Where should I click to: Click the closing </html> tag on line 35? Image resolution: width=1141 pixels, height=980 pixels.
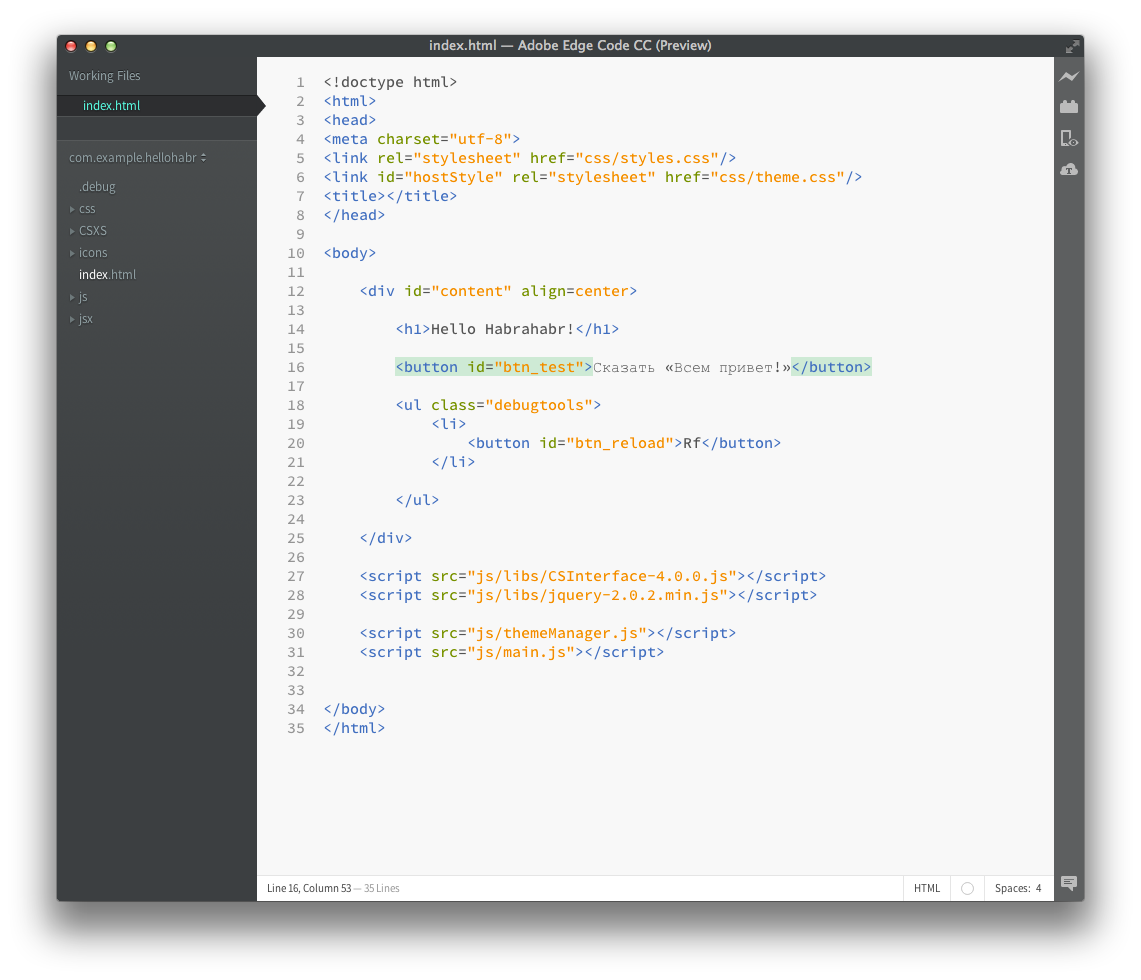pos(354,728)
